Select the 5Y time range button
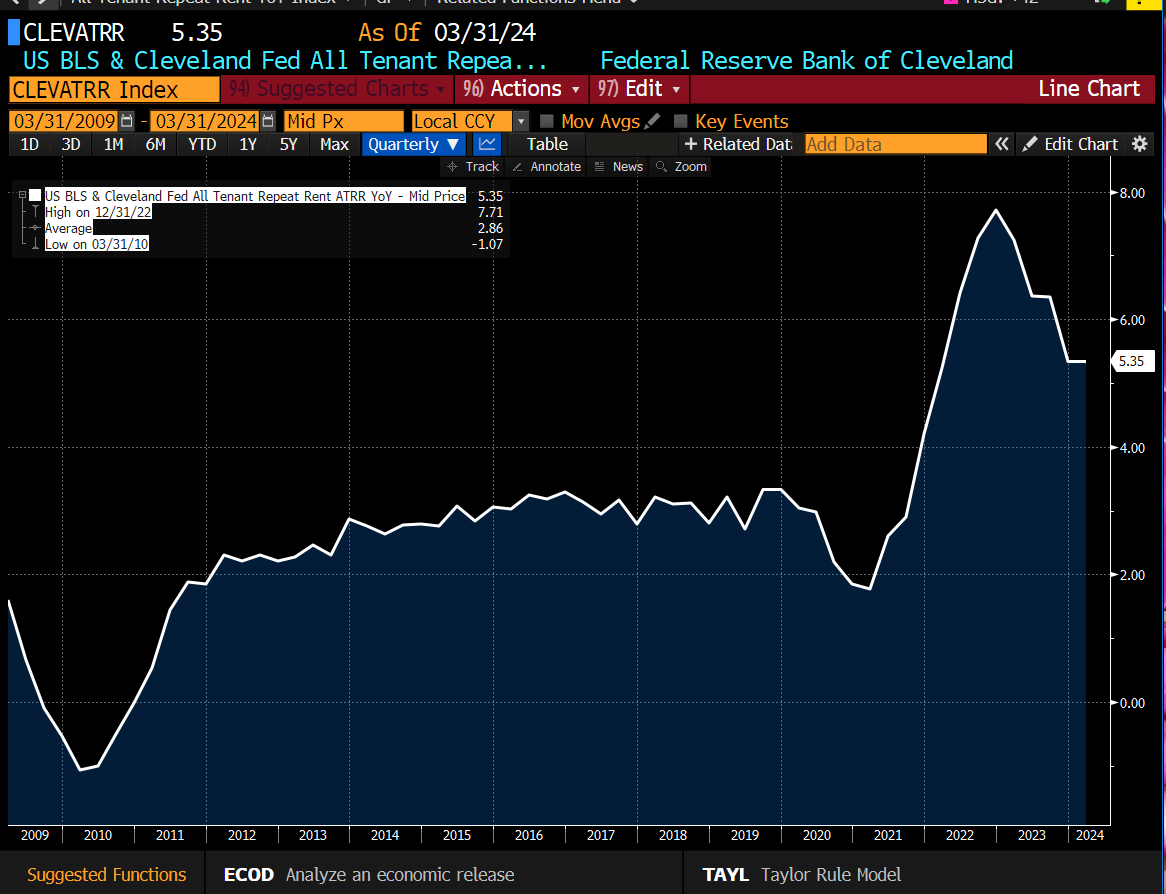The height and width of the screenshot is (894, 1166). point(288,144)
